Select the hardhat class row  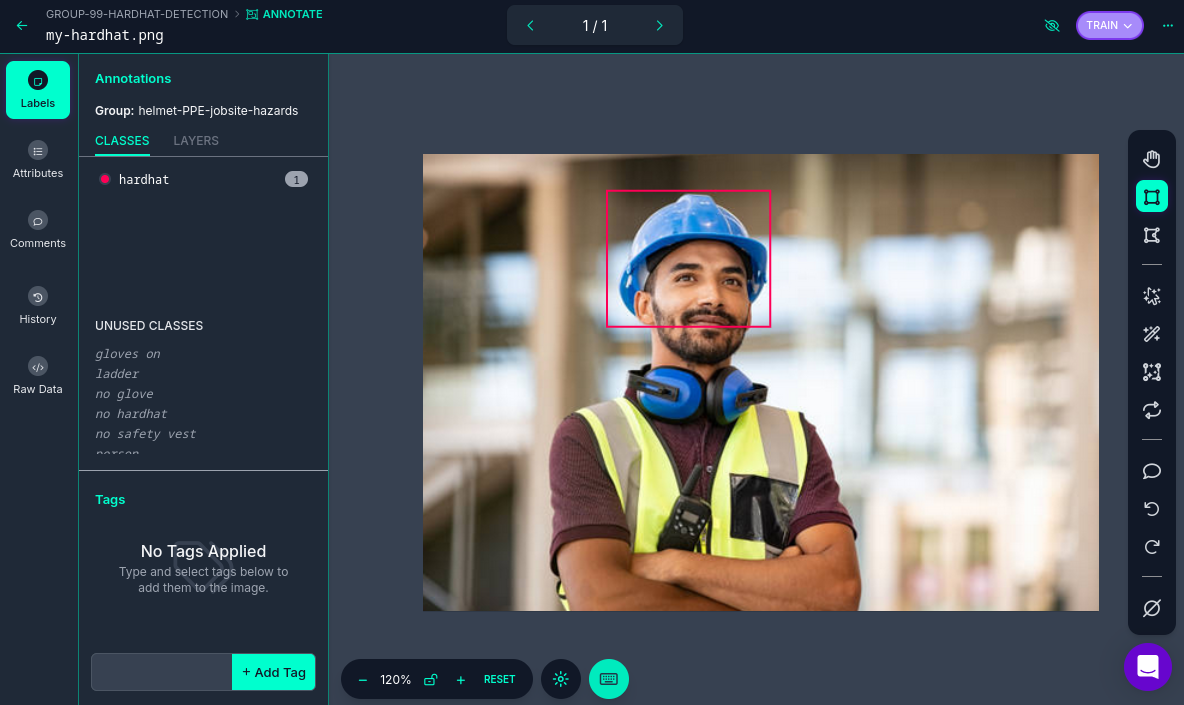[203, 179]
